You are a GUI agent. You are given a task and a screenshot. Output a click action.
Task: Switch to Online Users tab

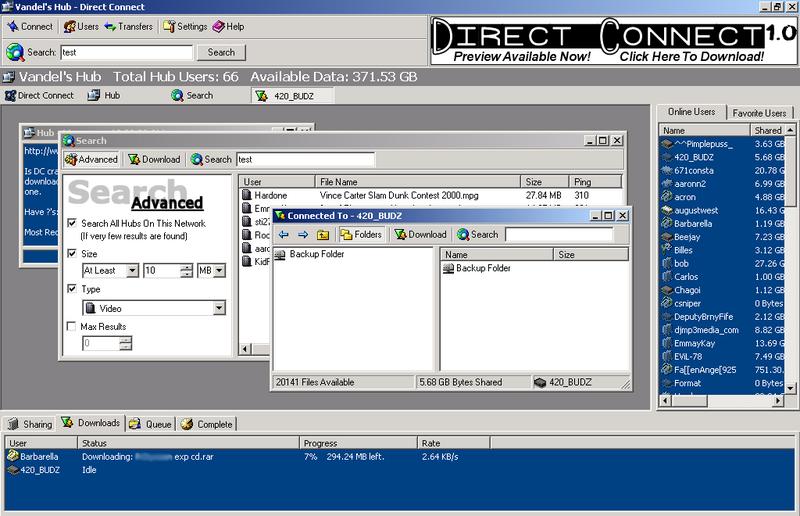click(691, 112)
